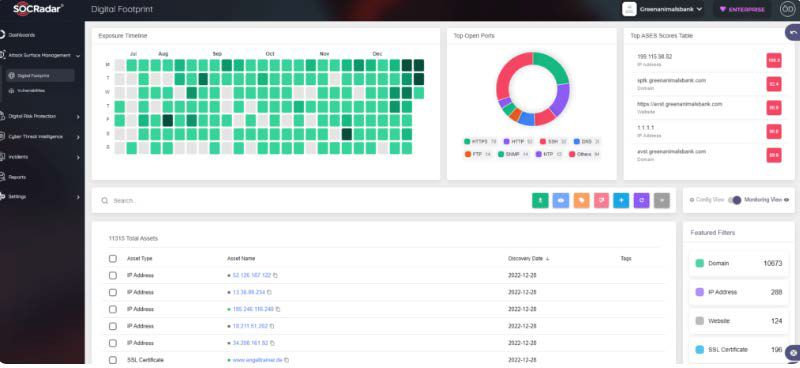This screenshot has height=368, width=800.
Task: Check the select-all checkbox beside Asset Type
Action: [x=113, y=259]
